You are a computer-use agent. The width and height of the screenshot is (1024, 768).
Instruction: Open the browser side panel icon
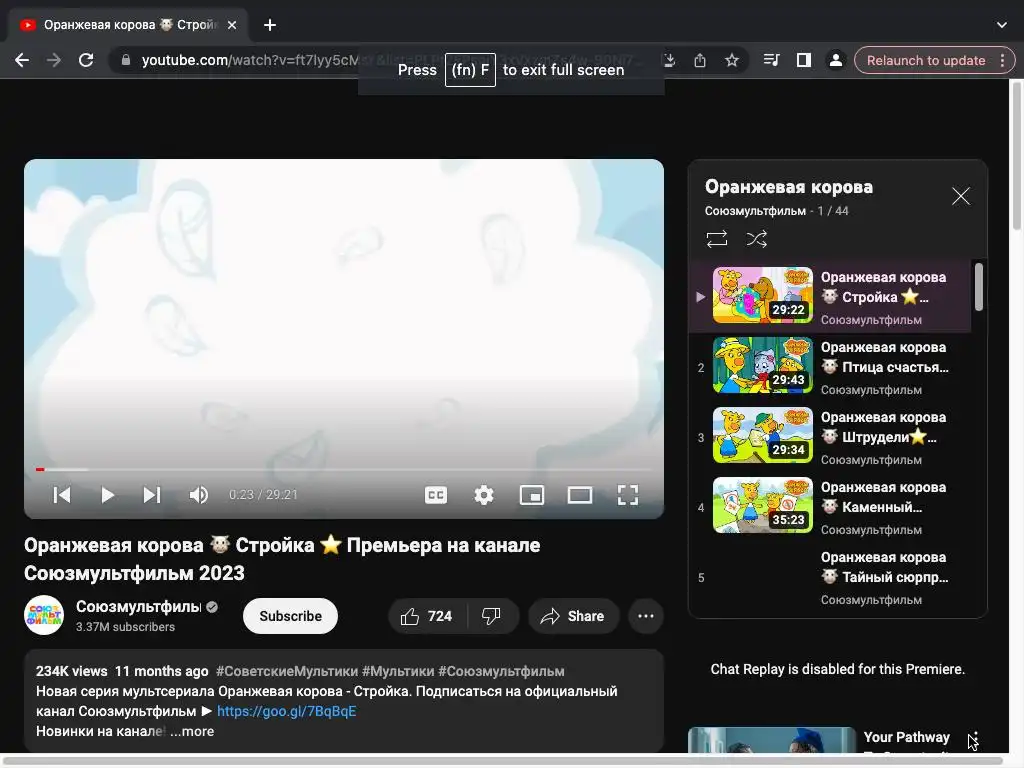point(803,60)
